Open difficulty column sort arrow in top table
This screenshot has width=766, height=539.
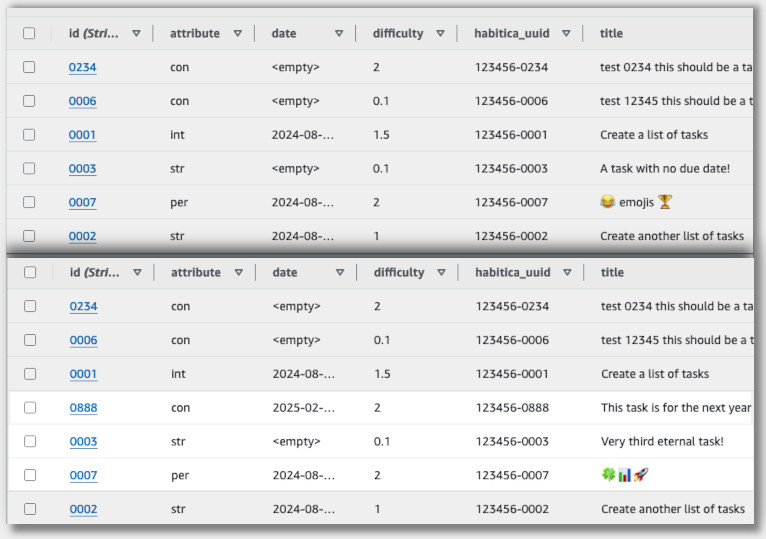coord(440,33)
